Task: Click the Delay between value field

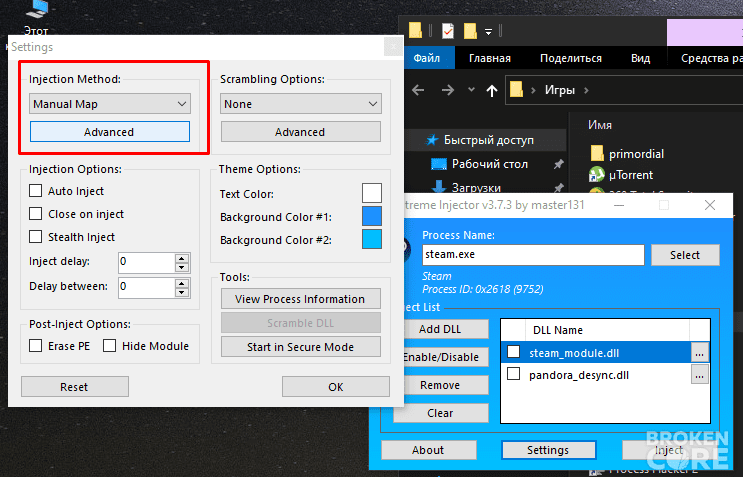Action: [x=146, y=287]
